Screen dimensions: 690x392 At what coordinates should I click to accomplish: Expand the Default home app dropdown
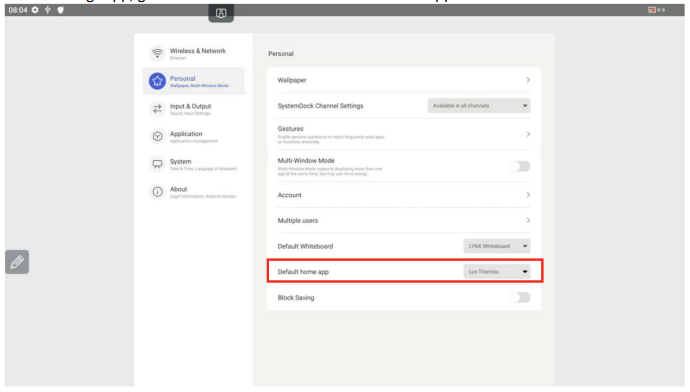coord(496,271)
